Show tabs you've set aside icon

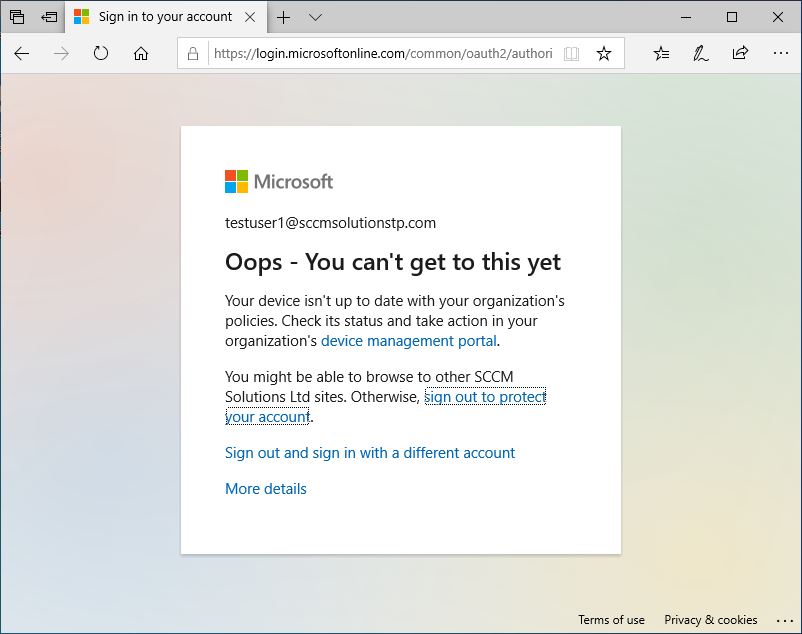tap(17, 17)
